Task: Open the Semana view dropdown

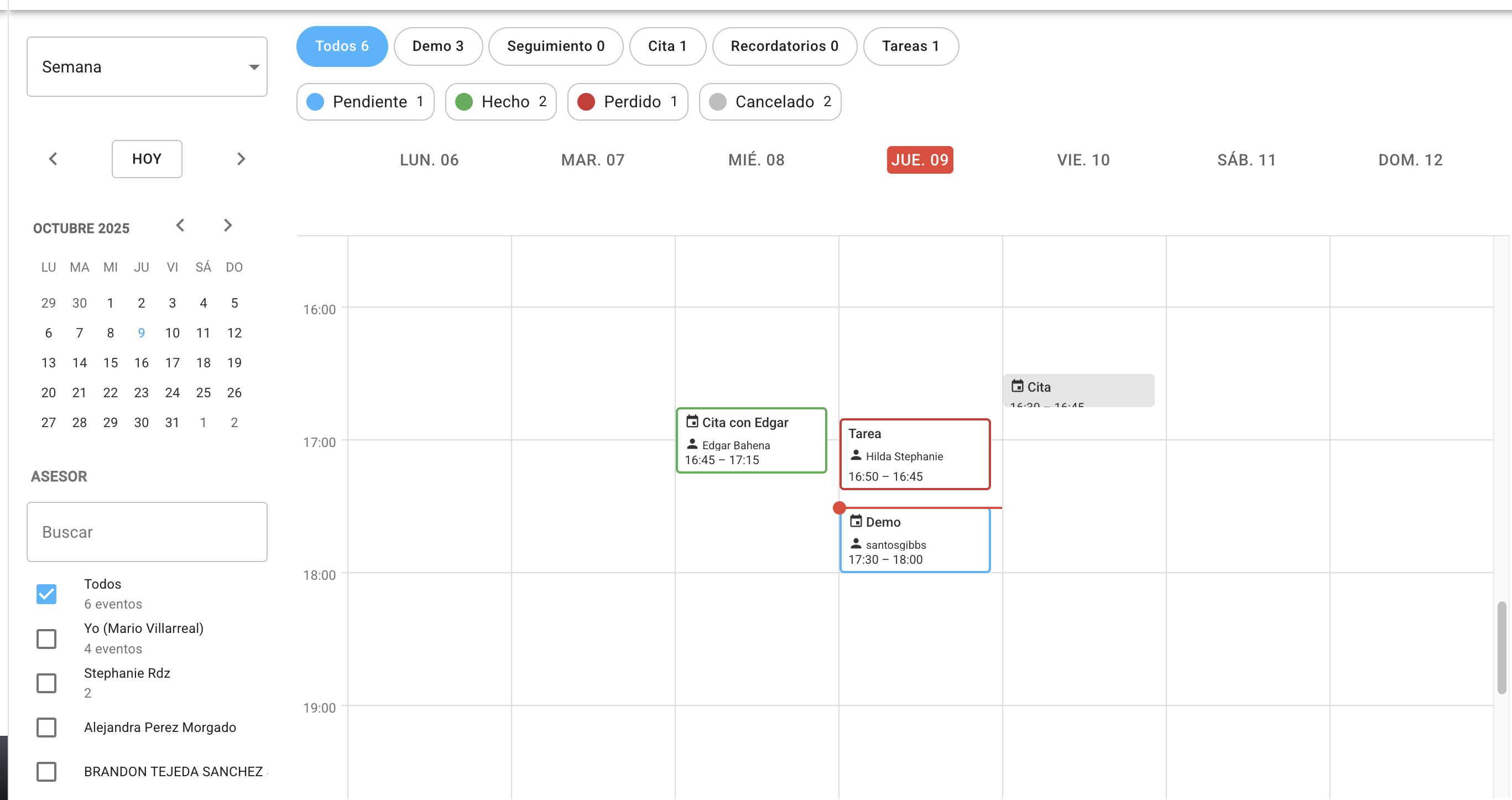Action: pos(147,67)
